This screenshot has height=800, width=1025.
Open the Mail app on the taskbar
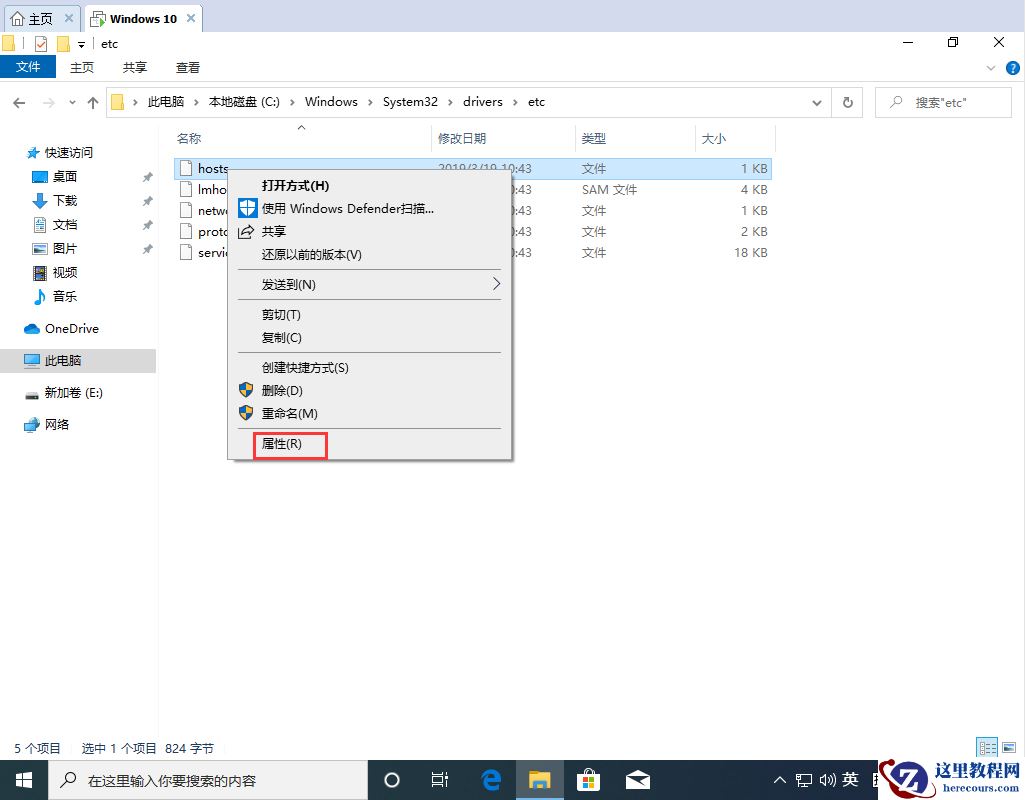tap(638, 779)
